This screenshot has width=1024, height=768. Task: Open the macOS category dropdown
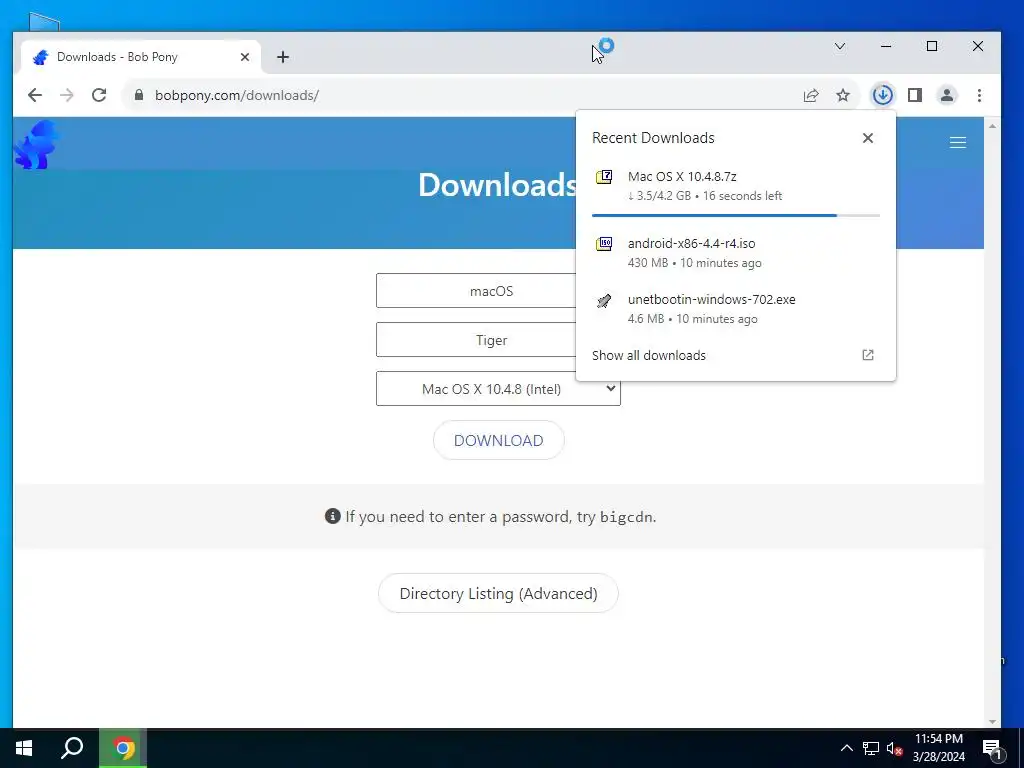[476, 291]
